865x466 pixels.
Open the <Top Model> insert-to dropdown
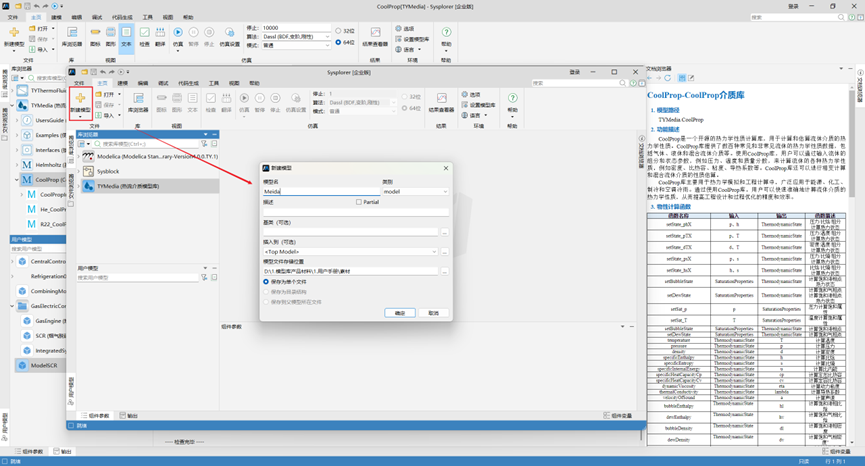point(351,251)
